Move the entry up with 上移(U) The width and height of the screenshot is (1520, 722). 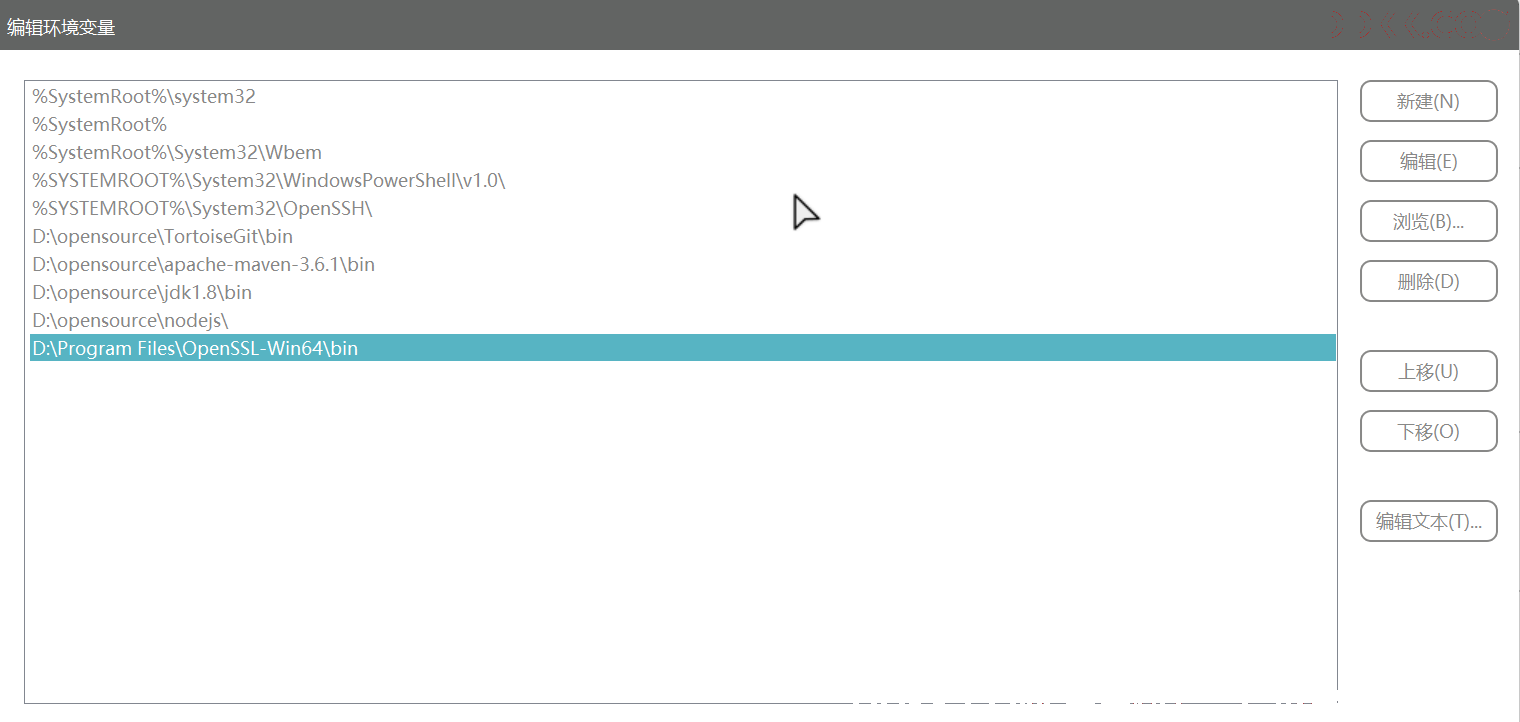point(1428,371)
